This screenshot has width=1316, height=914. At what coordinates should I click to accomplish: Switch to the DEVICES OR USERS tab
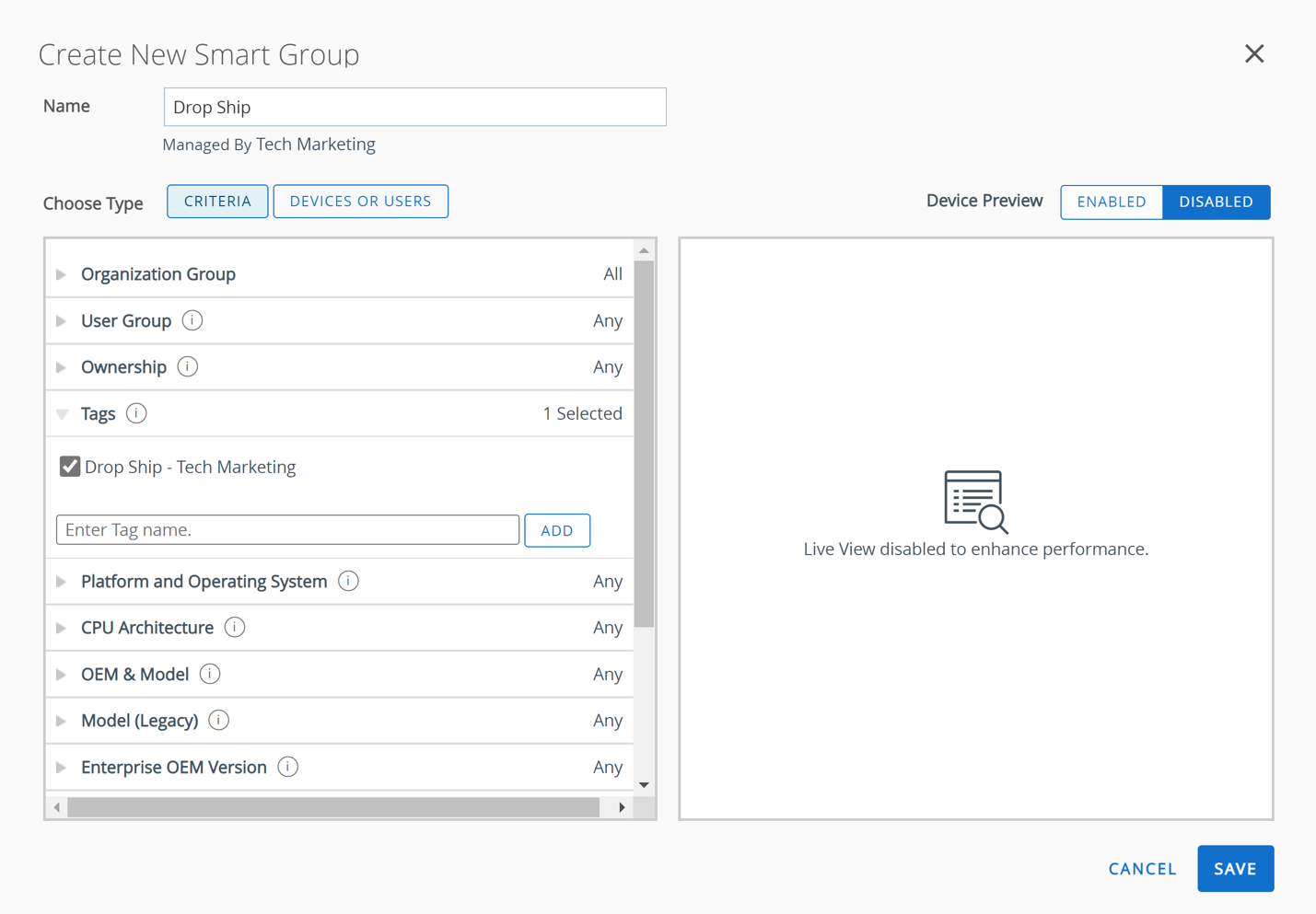[360, 201]
